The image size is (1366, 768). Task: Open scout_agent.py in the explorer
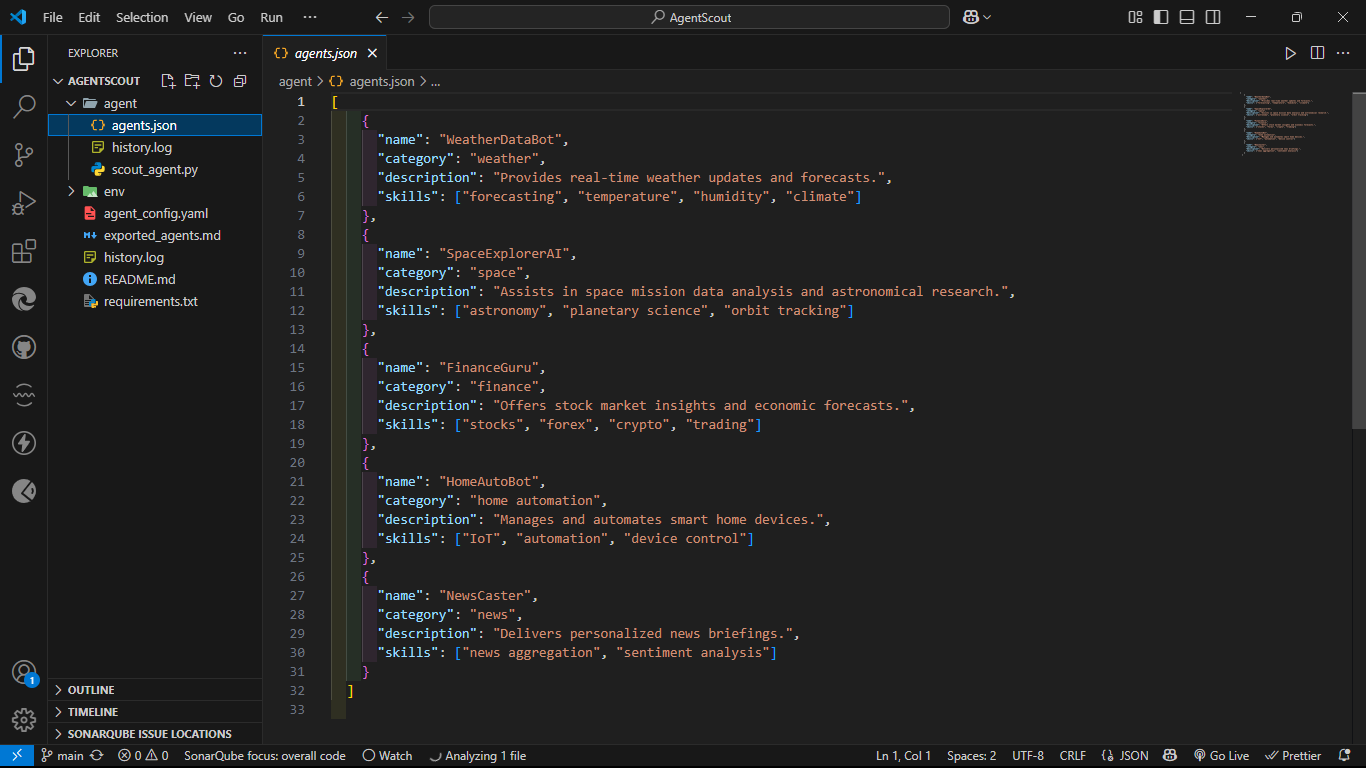coord(154,169)
